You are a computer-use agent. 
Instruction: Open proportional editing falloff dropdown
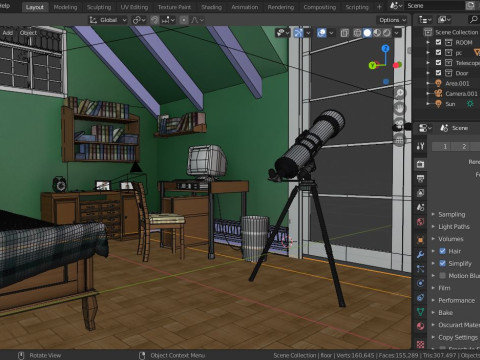coord(197,20)
